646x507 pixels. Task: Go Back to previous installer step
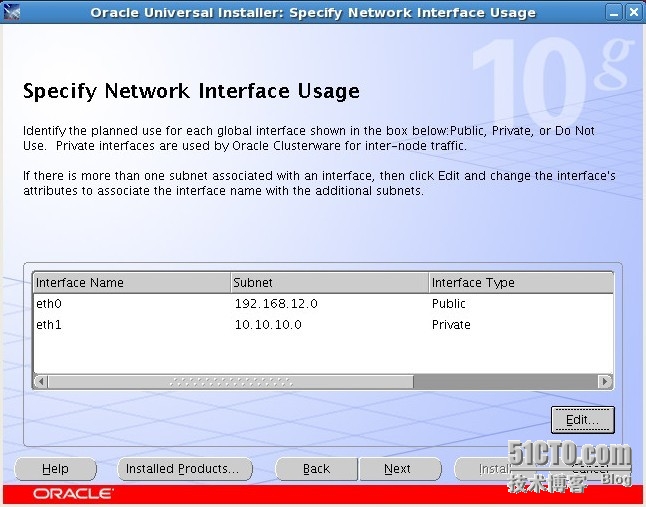[x=316, y=469]
